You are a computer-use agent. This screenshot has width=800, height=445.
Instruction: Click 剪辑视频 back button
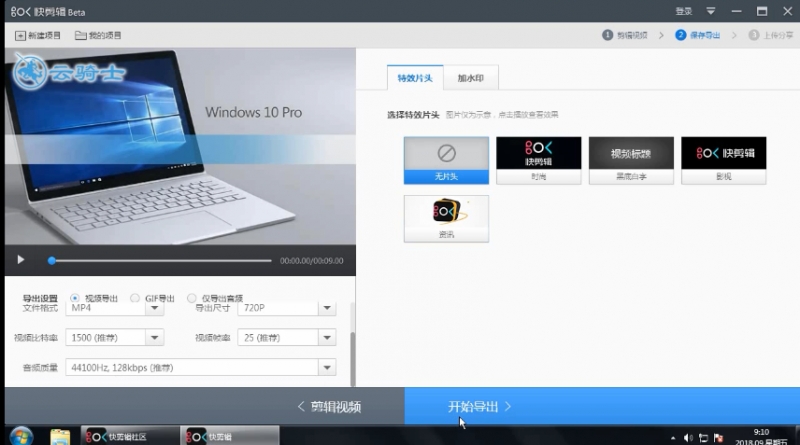tap(329, 406)
